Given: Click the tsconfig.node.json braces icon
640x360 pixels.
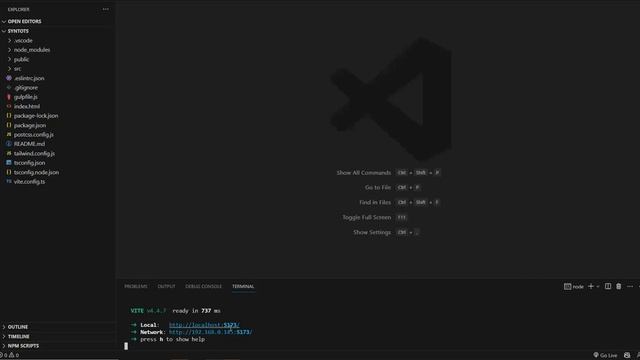Looking at the screenshot, I should coord(9,172).
